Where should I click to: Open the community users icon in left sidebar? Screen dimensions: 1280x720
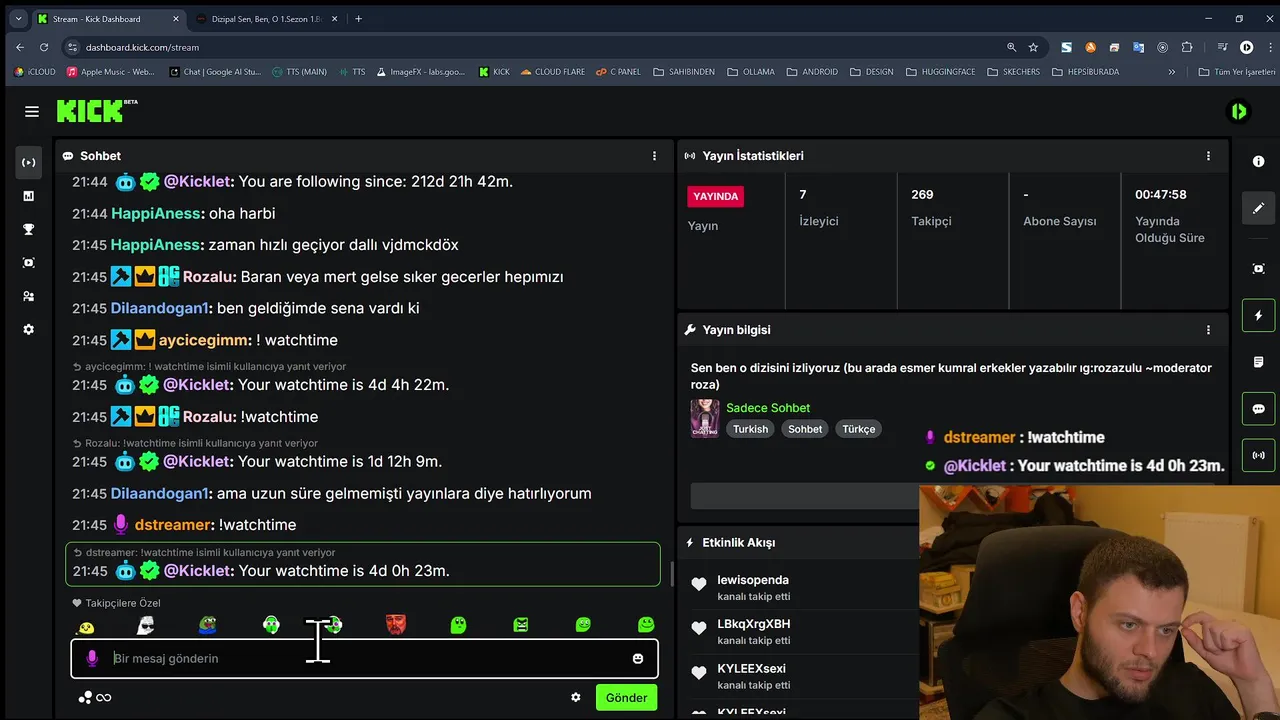(28, 296)
